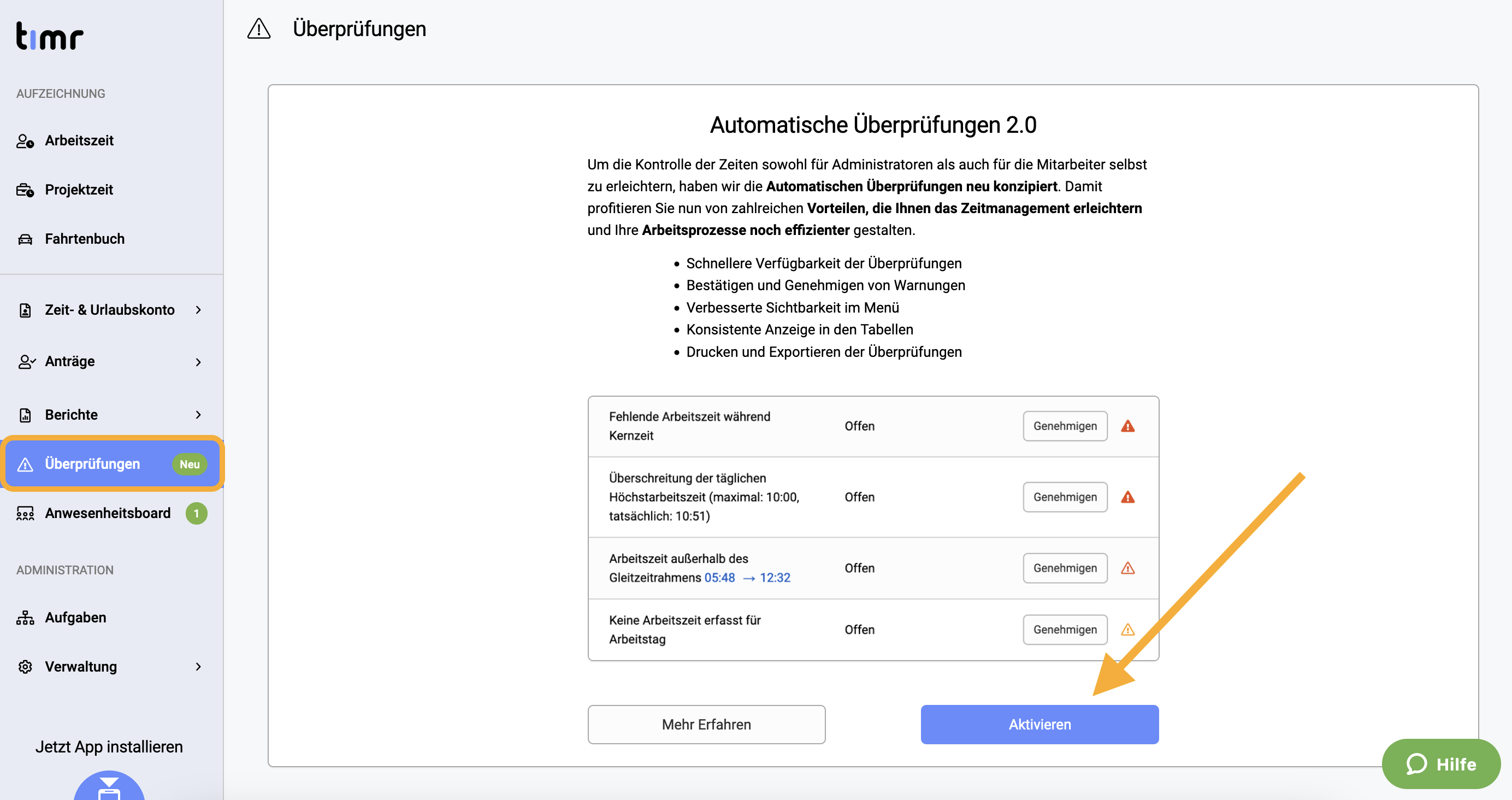Image resolution: width=1512 pixels, height=800 pixels.
Task: Open Fahrtenbuch menu item
Action: [111, 239]
